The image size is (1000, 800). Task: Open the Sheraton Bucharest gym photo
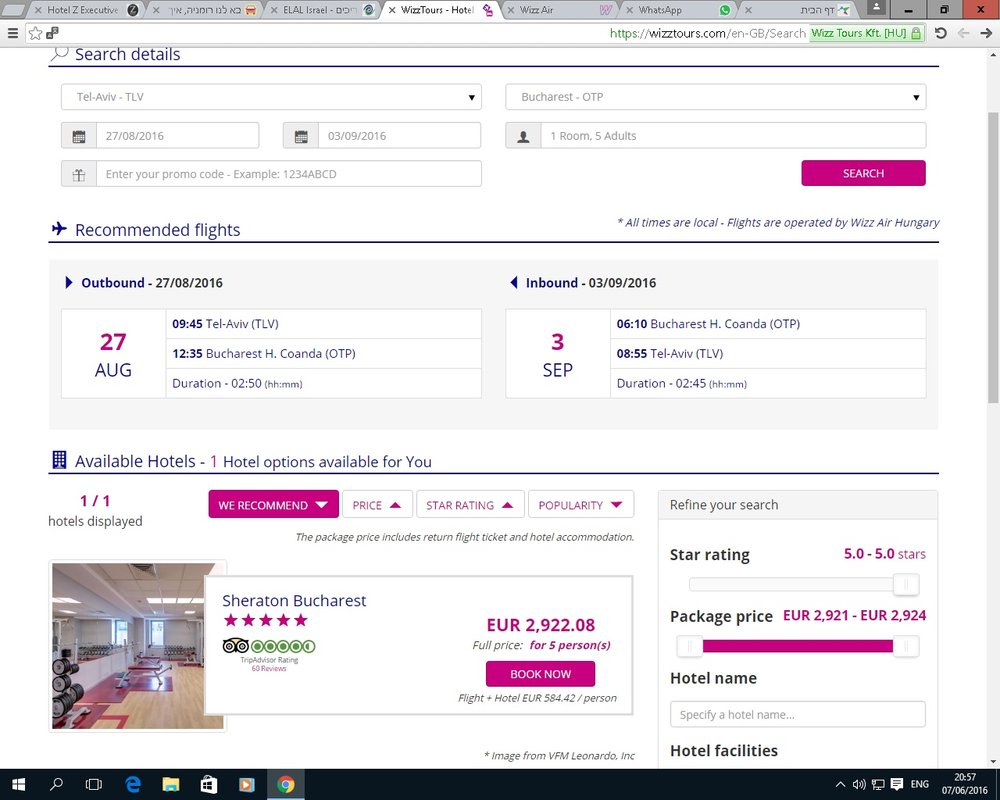click(138, 646)
